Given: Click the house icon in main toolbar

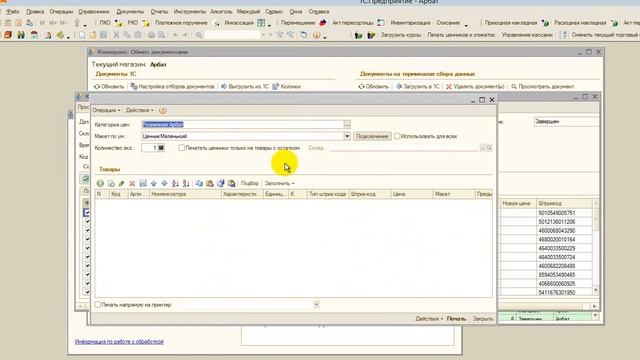Looking at the screenshot, I should pos(34,35).
